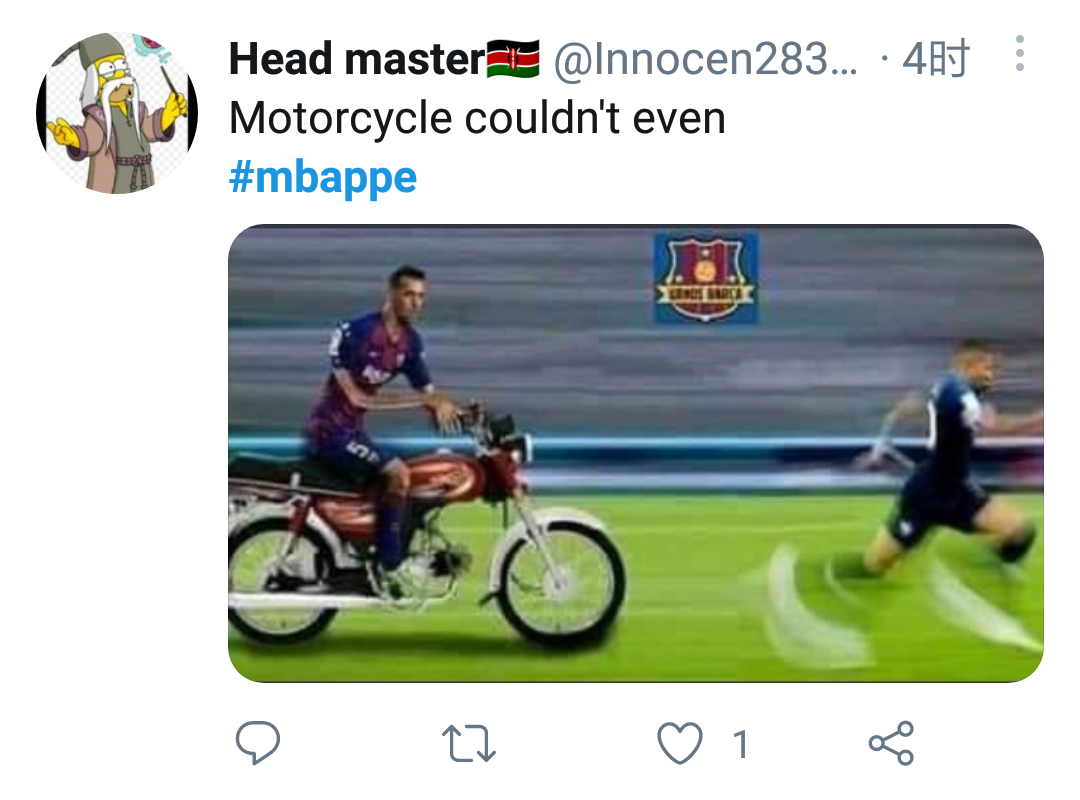
Task: Open the Head master profile name
Action: click(356, 61)
